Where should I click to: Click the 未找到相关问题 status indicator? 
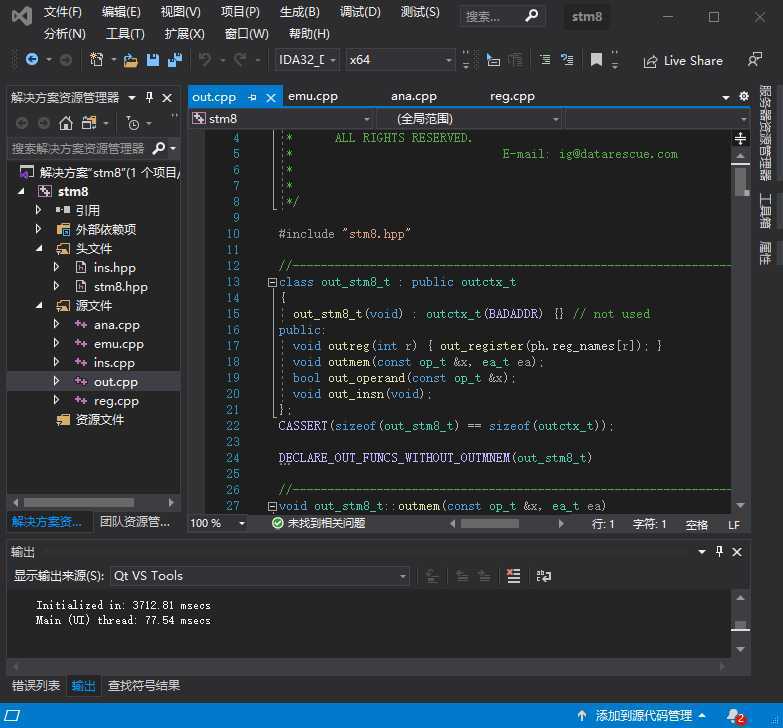point(319,523)
